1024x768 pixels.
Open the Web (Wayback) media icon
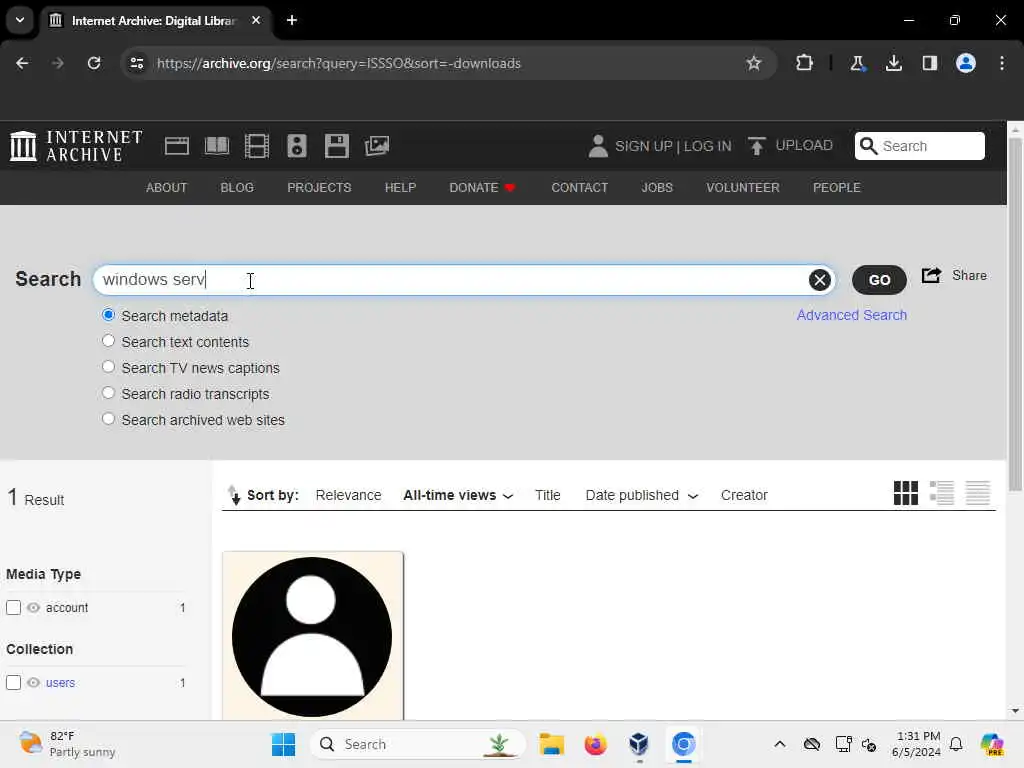(176, 146)
